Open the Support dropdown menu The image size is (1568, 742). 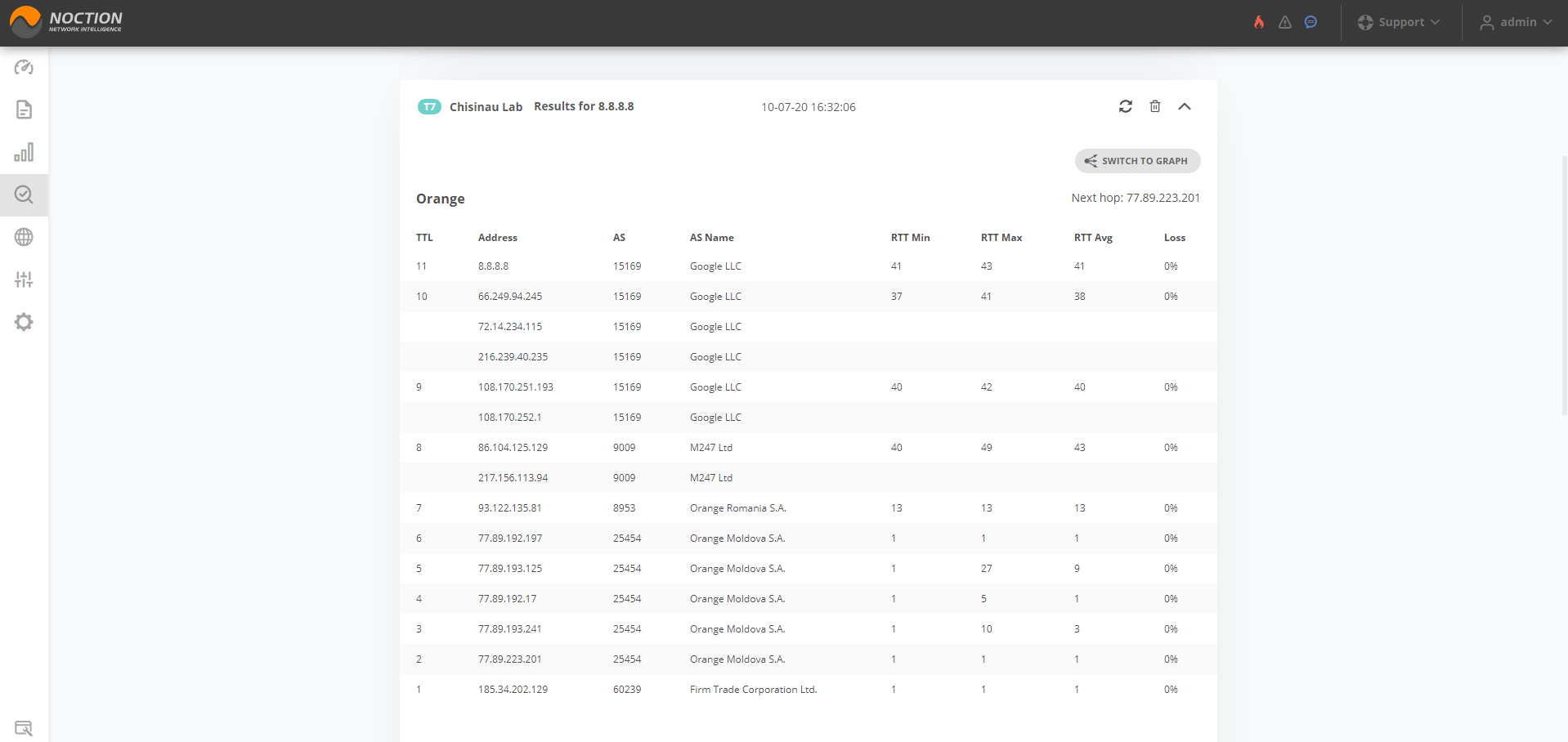pyautogui.click(x=1399, y=22)
